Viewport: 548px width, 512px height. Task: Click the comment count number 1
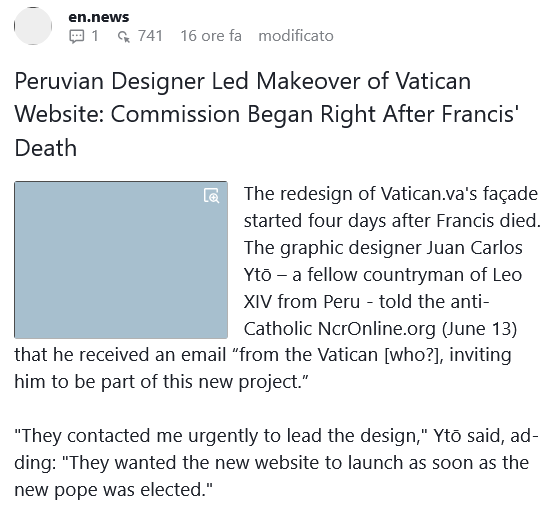(x=95, y=36)
